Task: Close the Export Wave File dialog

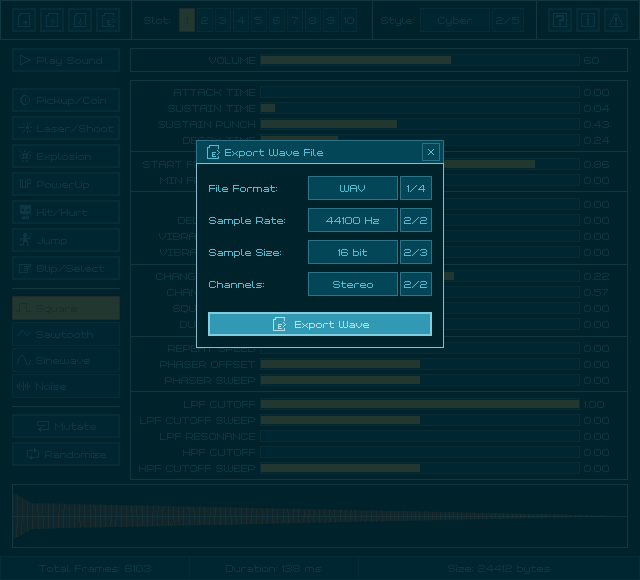Action: tap(431, 152)
